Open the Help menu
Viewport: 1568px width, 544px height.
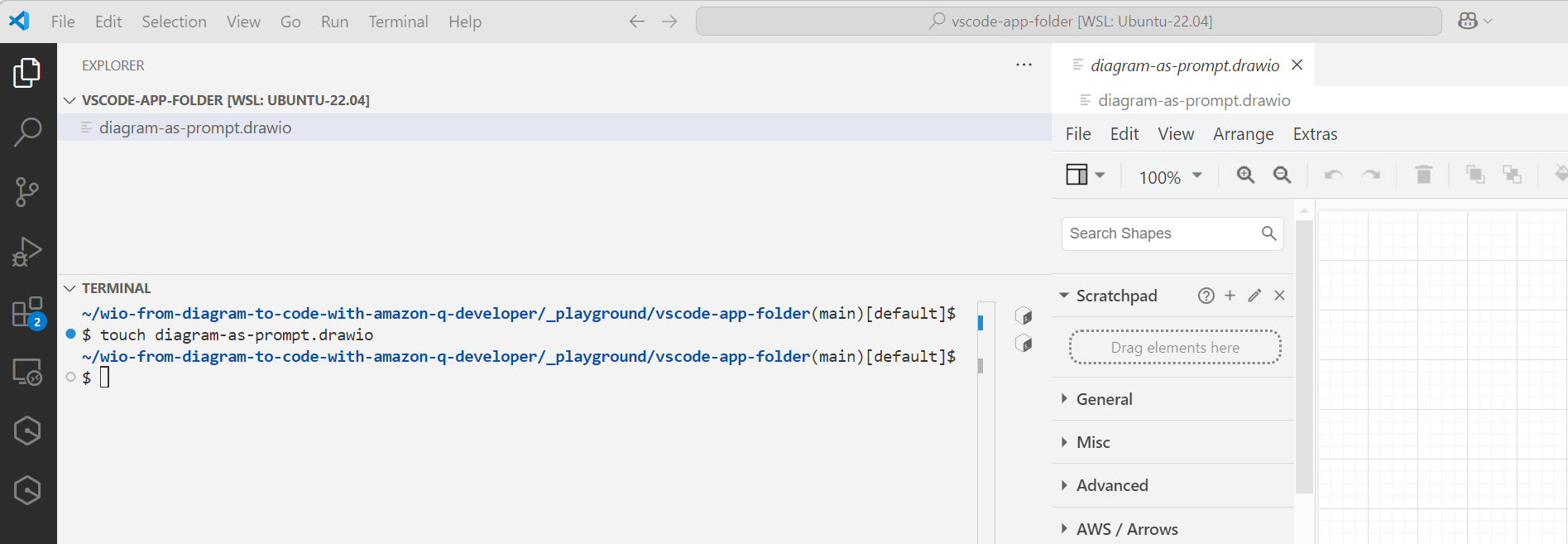coord(465,22)
